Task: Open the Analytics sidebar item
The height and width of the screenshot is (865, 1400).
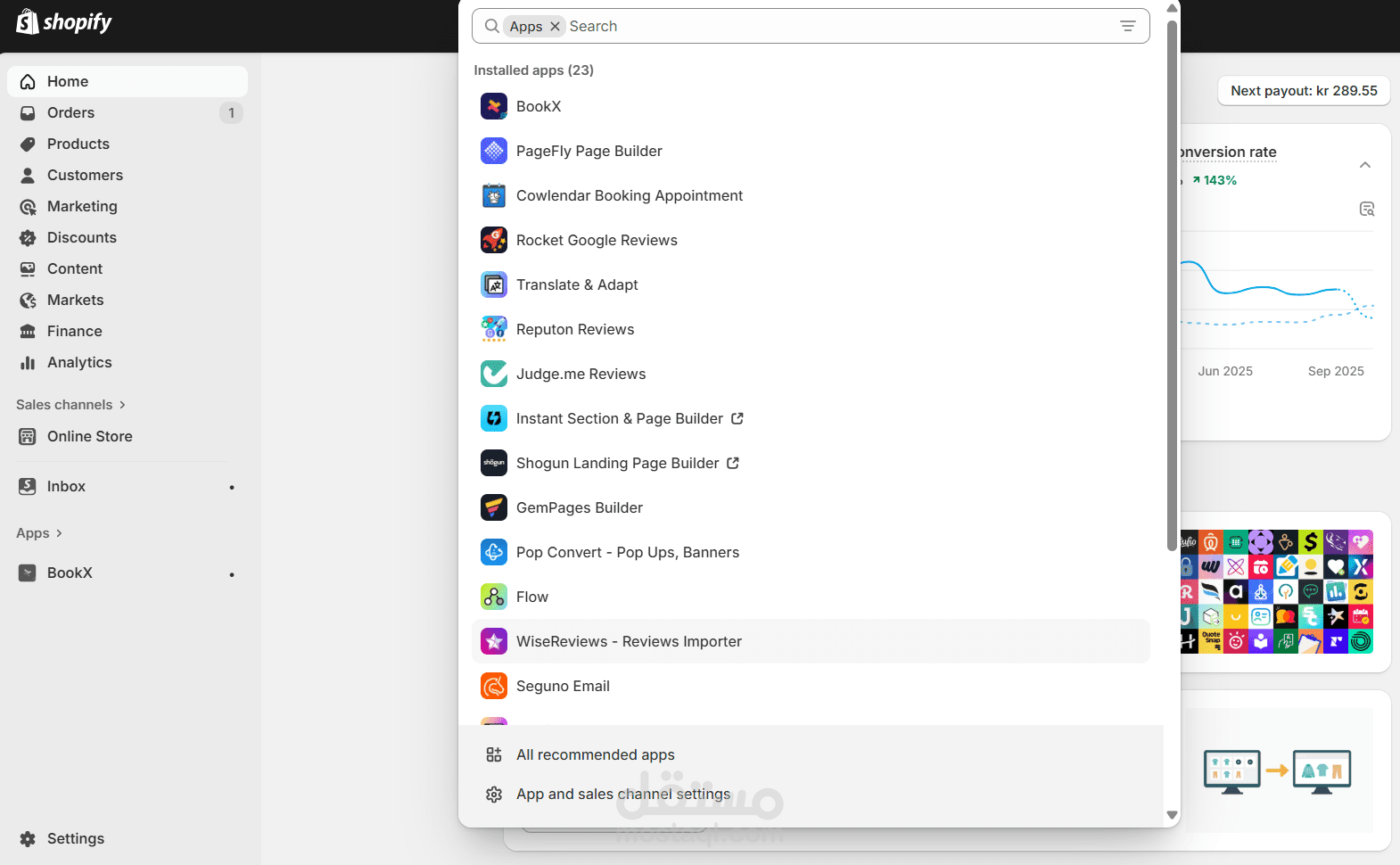Action: [x=79, y=363]
